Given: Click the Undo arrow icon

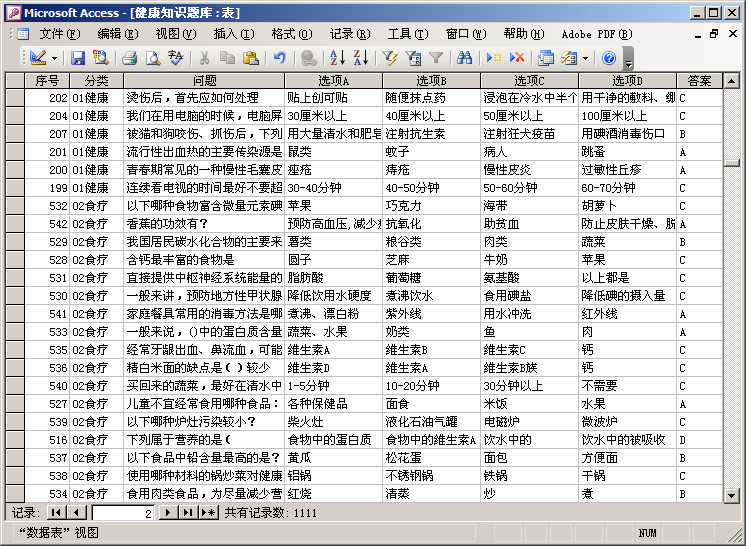Looking at the screenshot, I should 280,58.
